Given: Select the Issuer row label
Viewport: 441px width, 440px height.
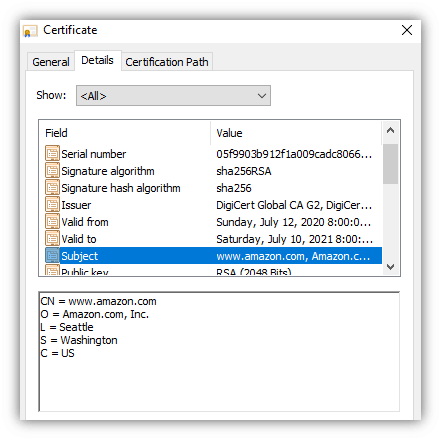Looking at the screenshot, I should tap(76, 205).
